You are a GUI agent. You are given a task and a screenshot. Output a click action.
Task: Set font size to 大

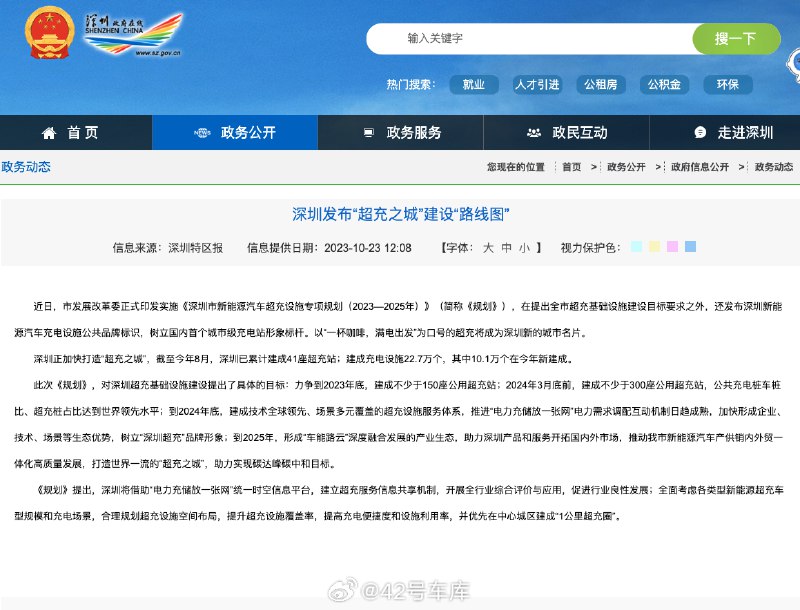[488, 248]
